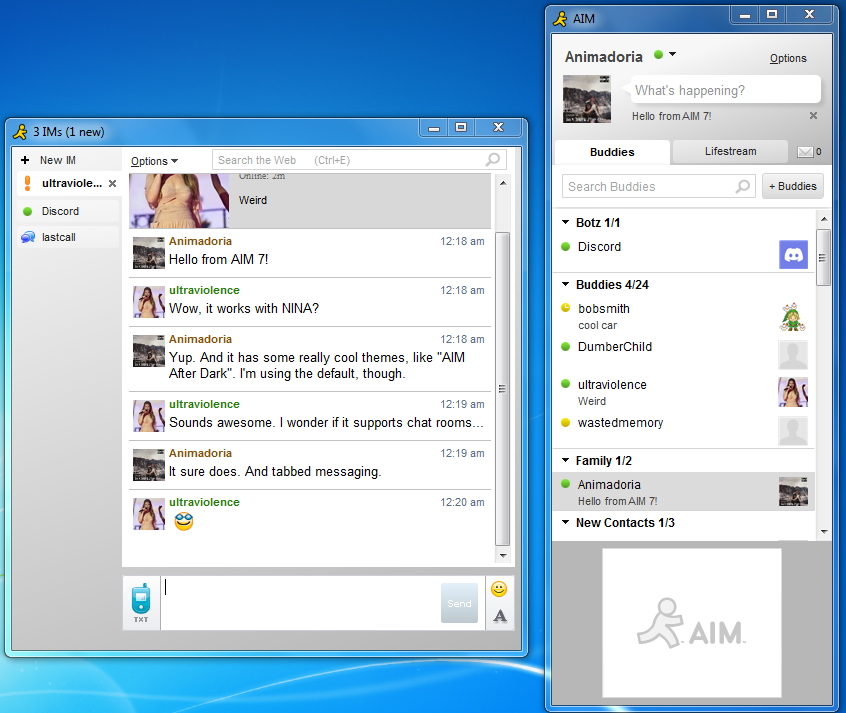Click ultraviolence's buddy icon in buddy list
This screenshot has width=846, height=713.
pos(793,392)
